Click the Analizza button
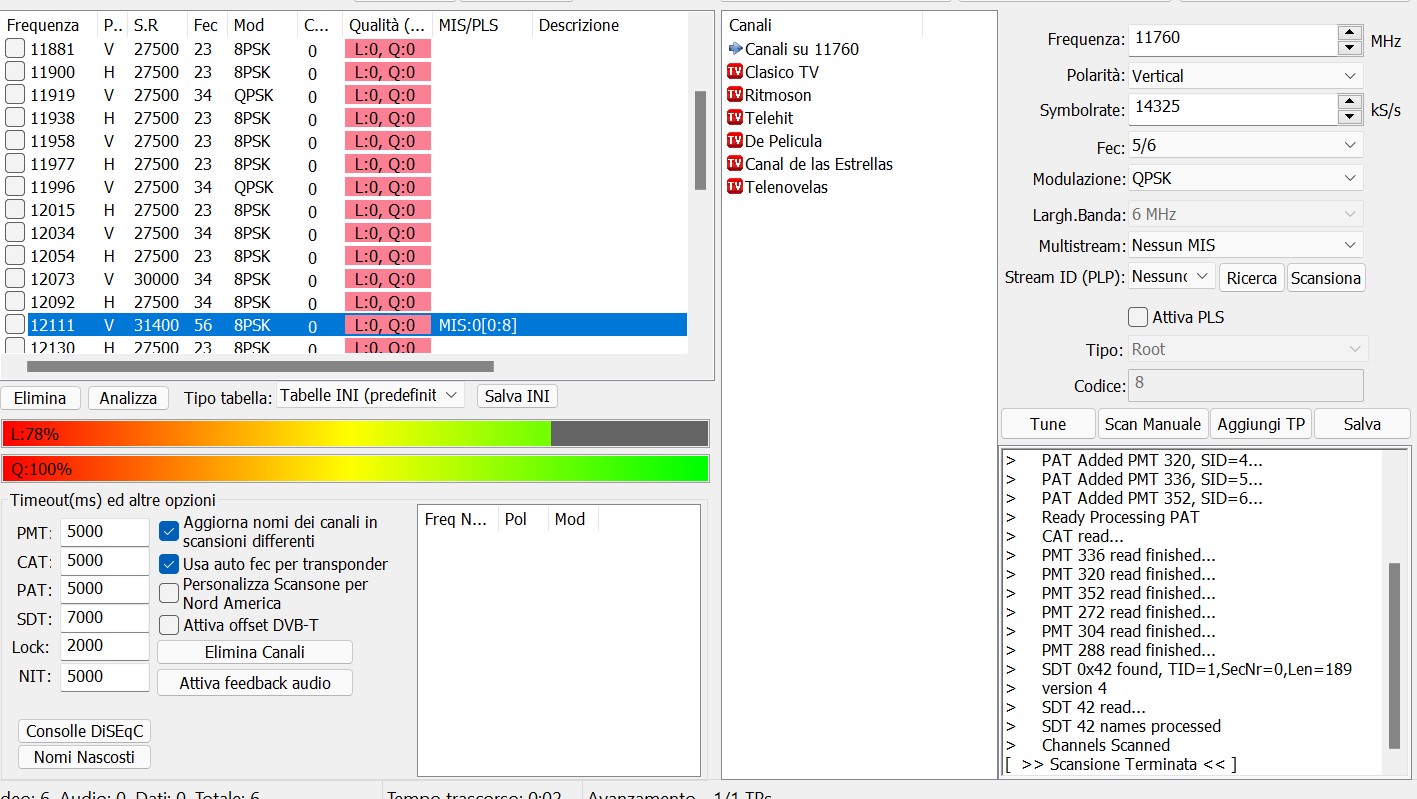 tap(128, 398)
